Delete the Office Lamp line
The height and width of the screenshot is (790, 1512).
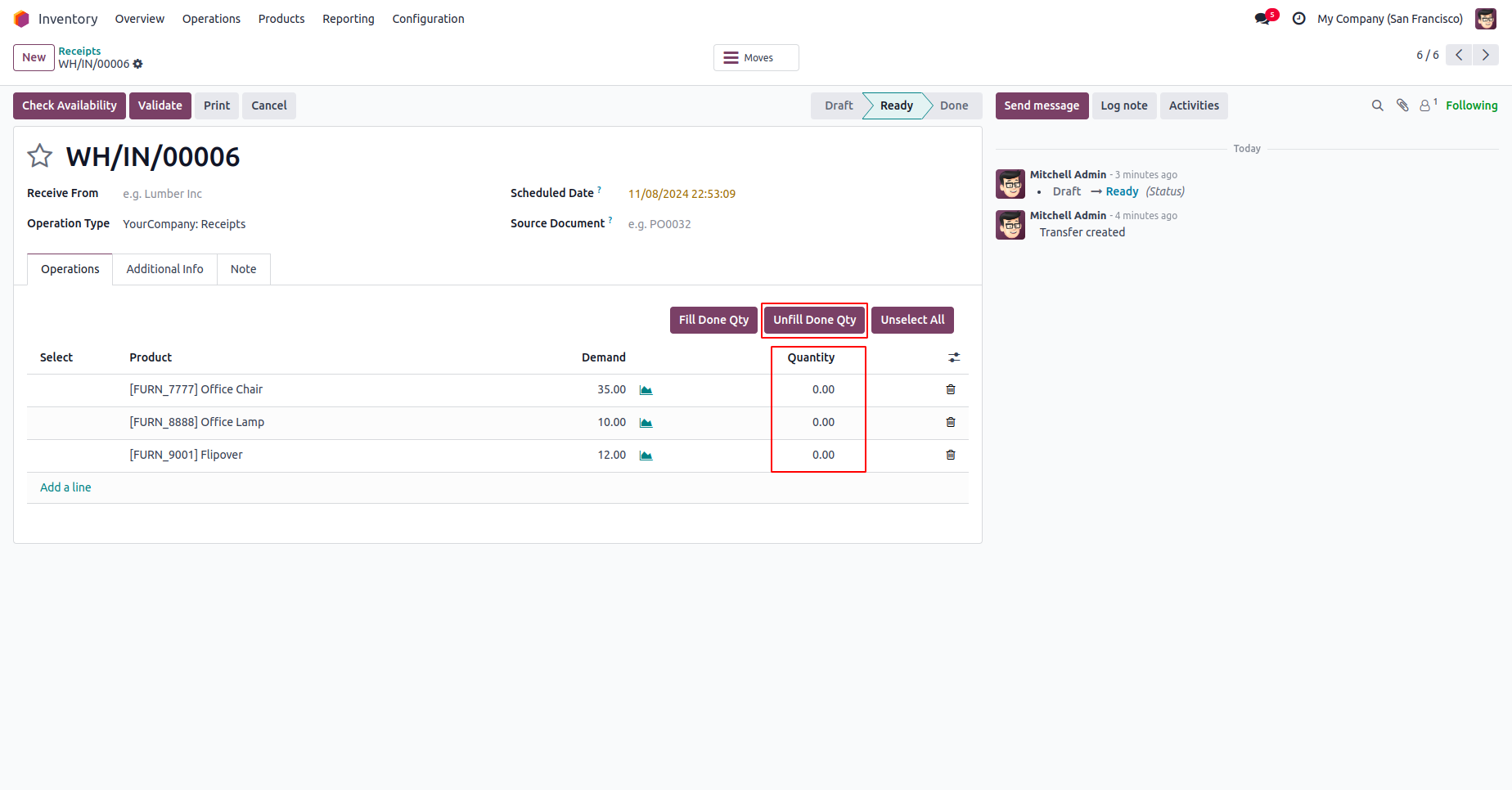point(951,422)
